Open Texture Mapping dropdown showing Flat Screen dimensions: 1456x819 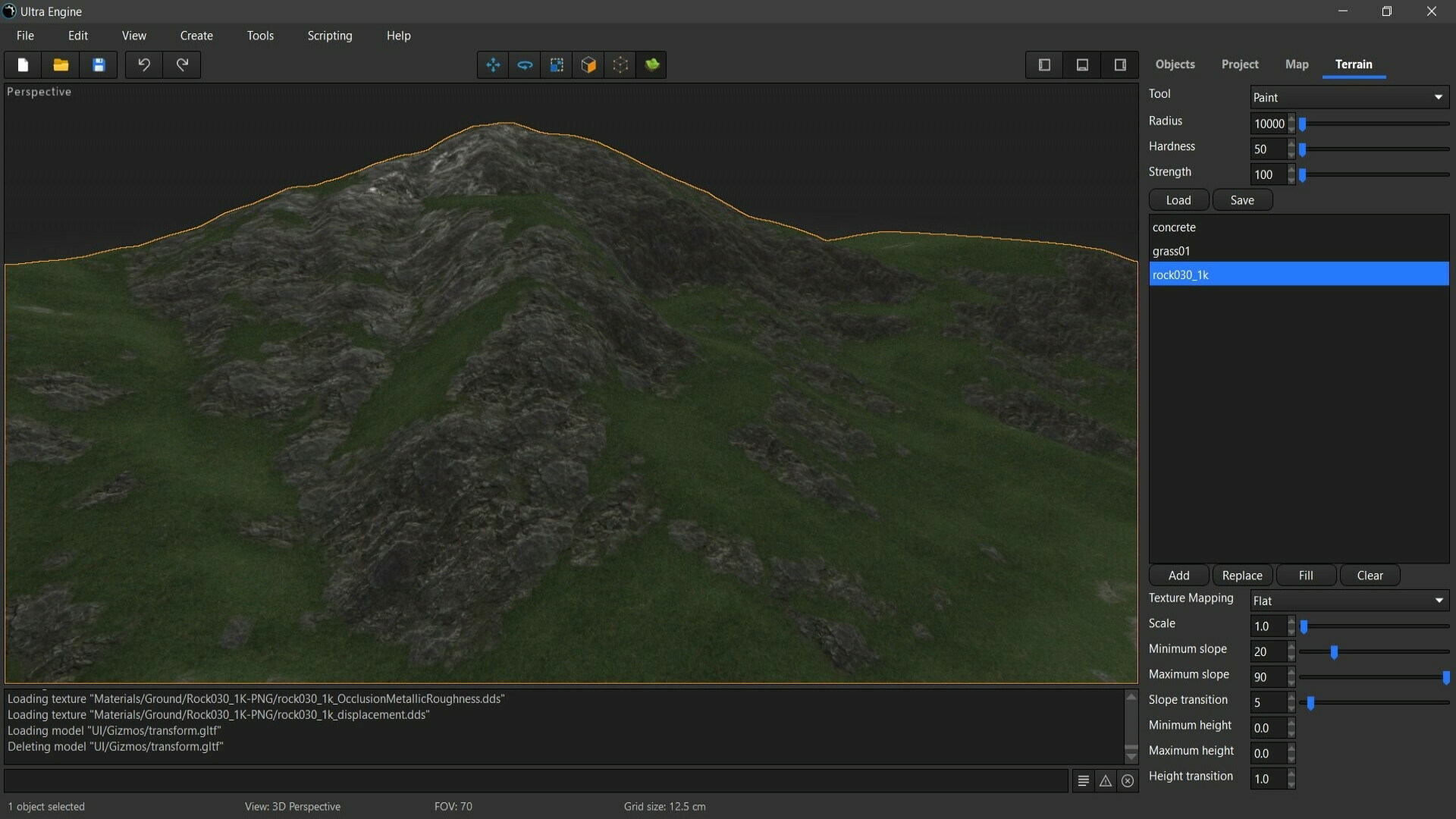[x=1349, y=601]
